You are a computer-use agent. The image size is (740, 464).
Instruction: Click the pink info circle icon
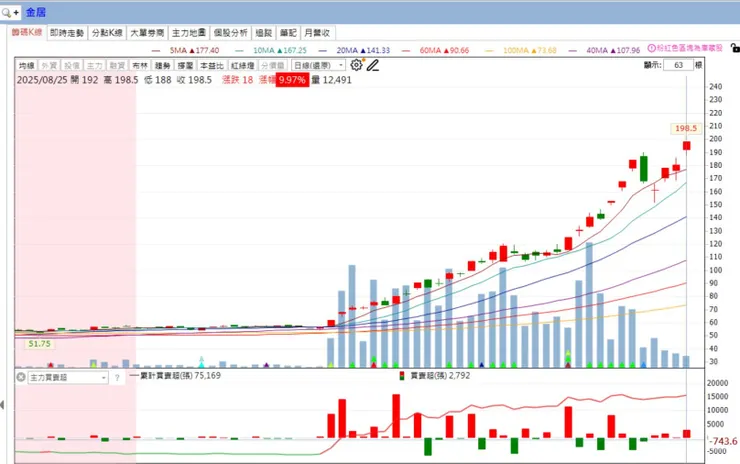[652, 48]
